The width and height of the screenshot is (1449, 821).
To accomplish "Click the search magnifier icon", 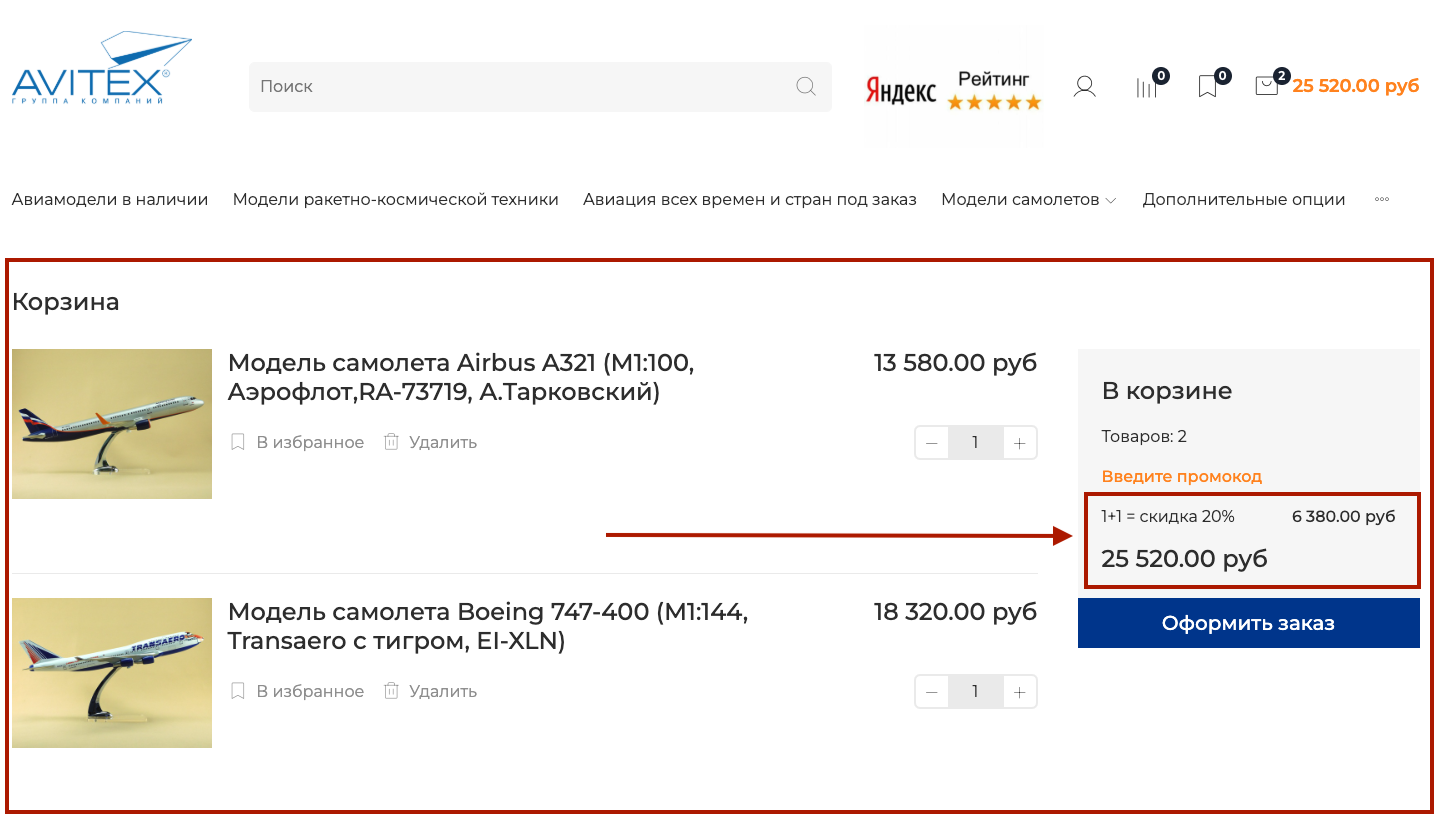I will coord(806,86).
